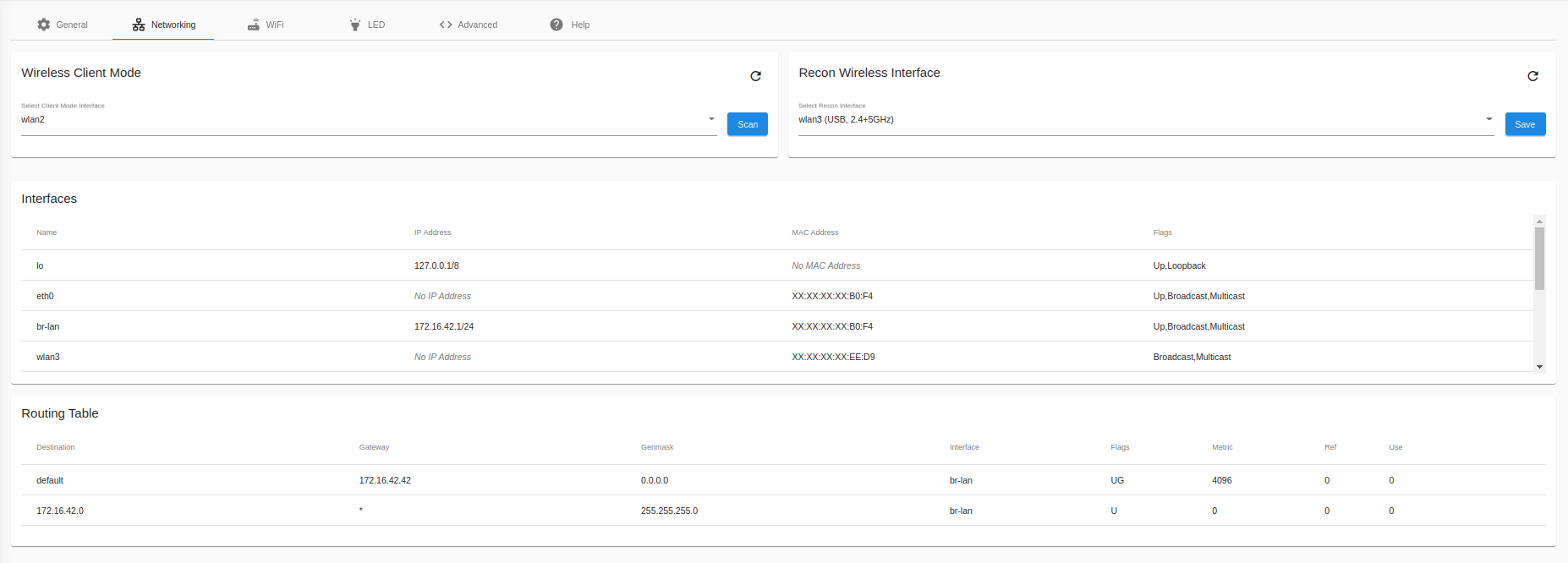Click the Interfaces Name column header
The image size is (1568, 563).
(x=47, y=232)
